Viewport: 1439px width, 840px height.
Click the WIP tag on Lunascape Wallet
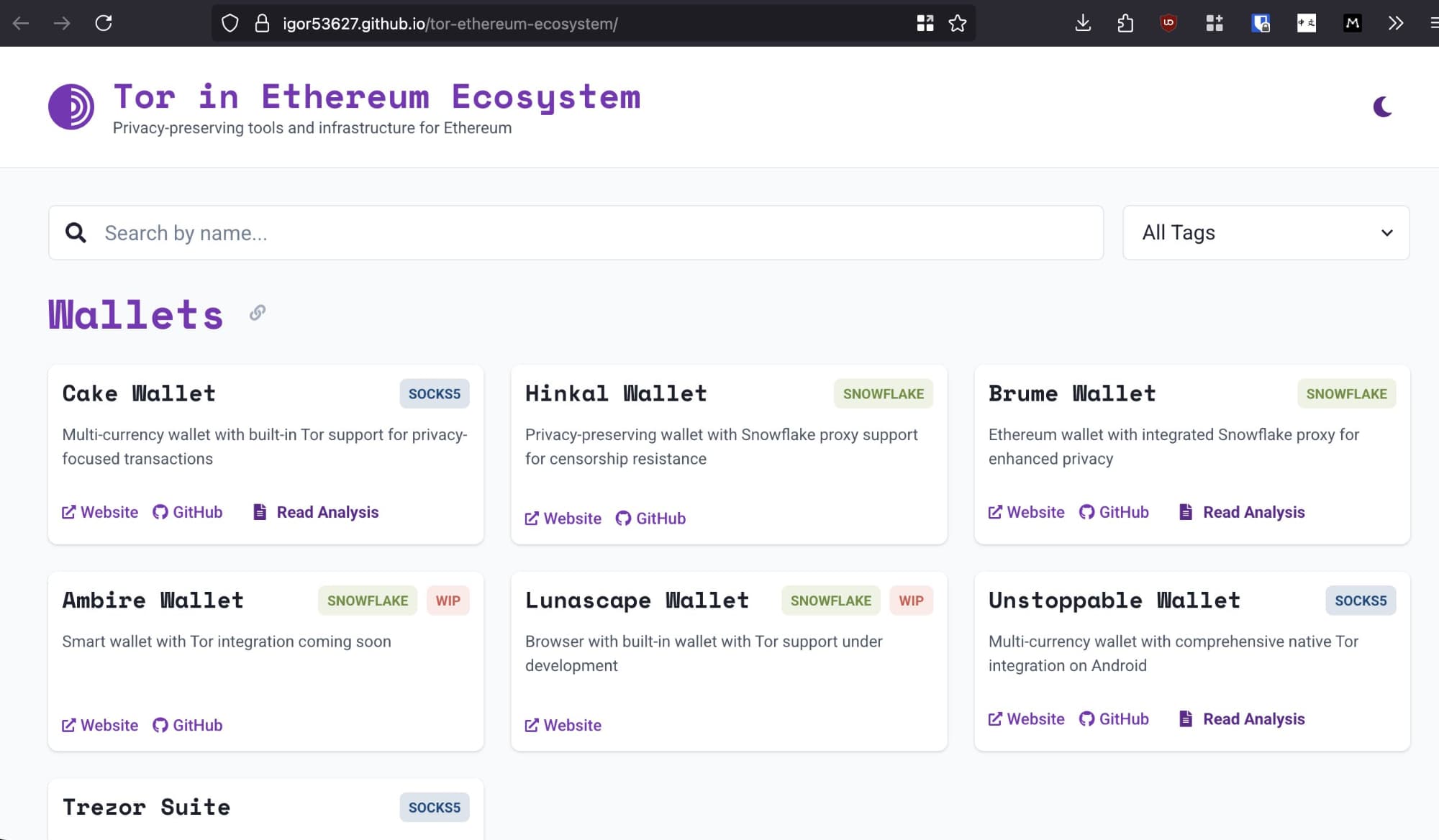911,601
